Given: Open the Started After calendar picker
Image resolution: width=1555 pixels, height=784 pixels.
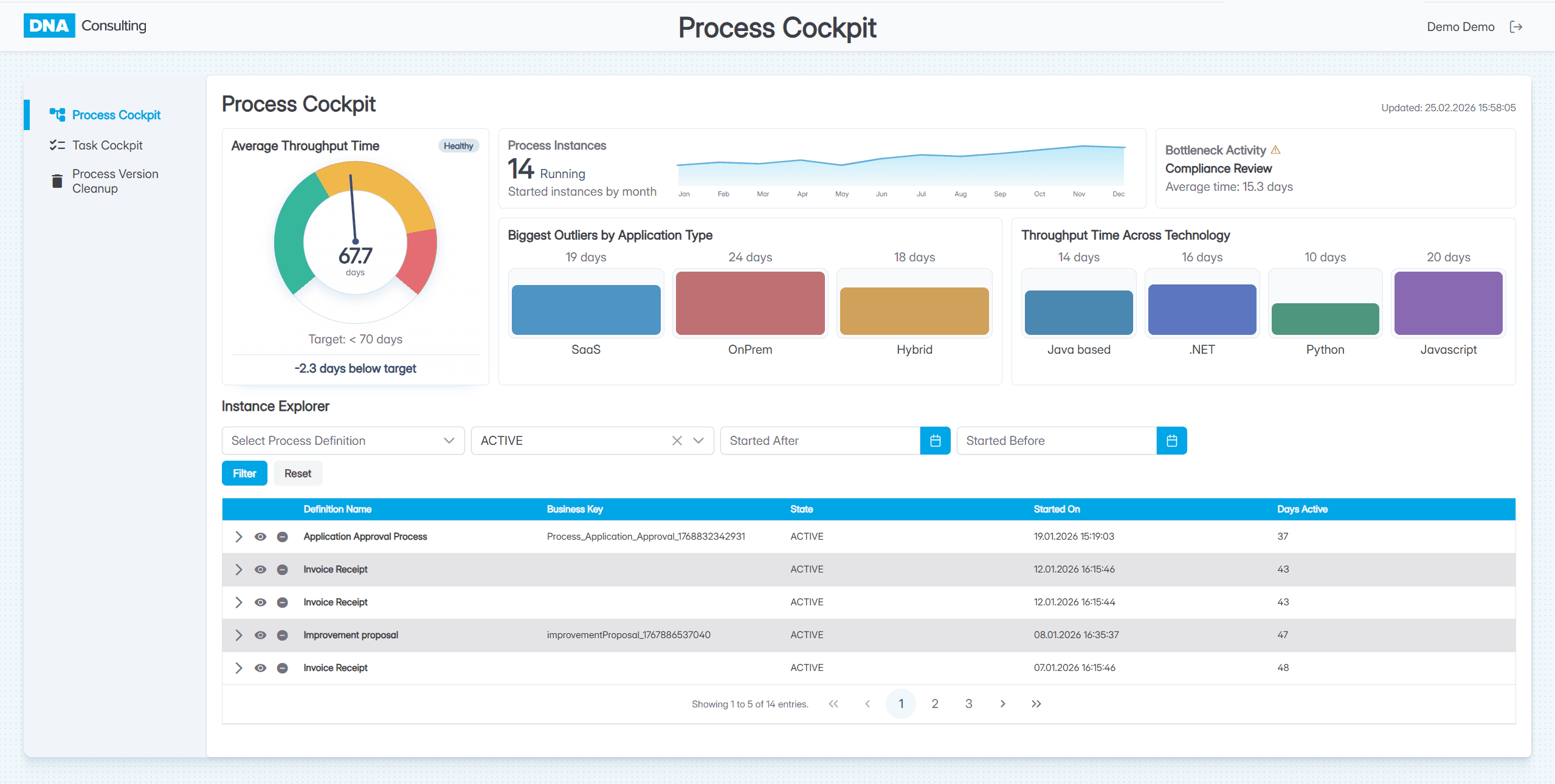Looking at the screenshot, I should click(x=935, y=441).
